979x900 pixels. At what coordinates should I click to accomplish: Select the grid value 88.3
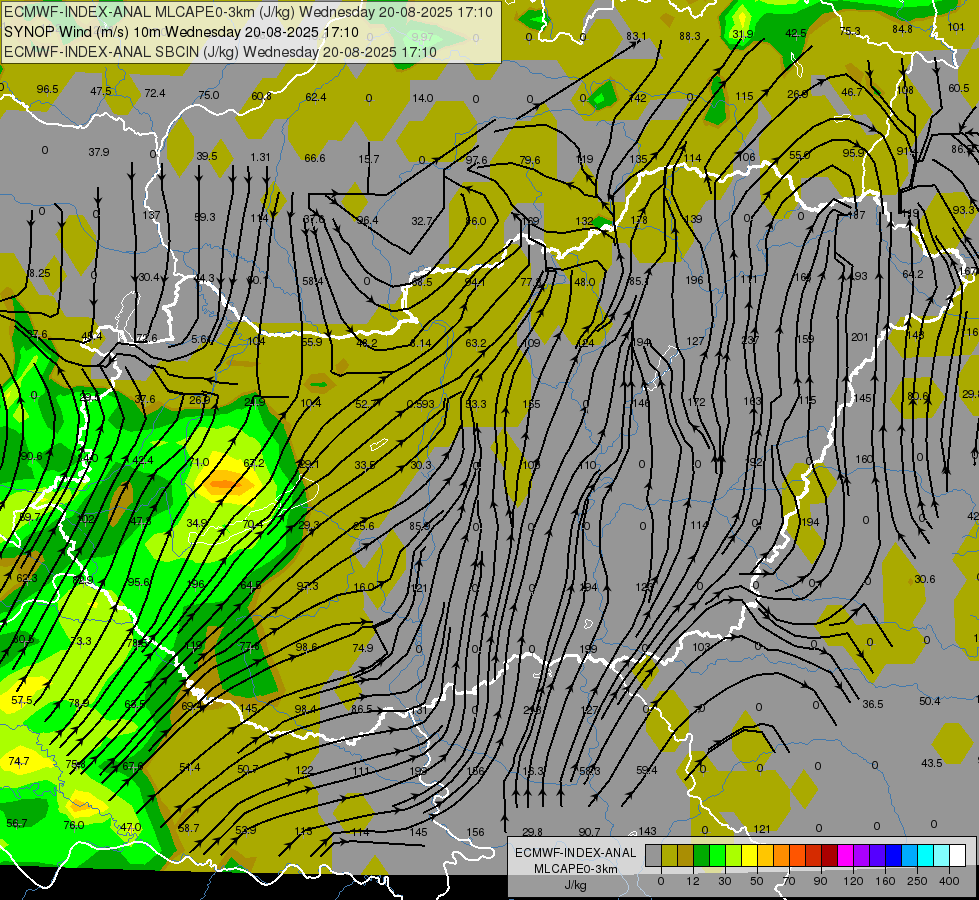point(690,36)
